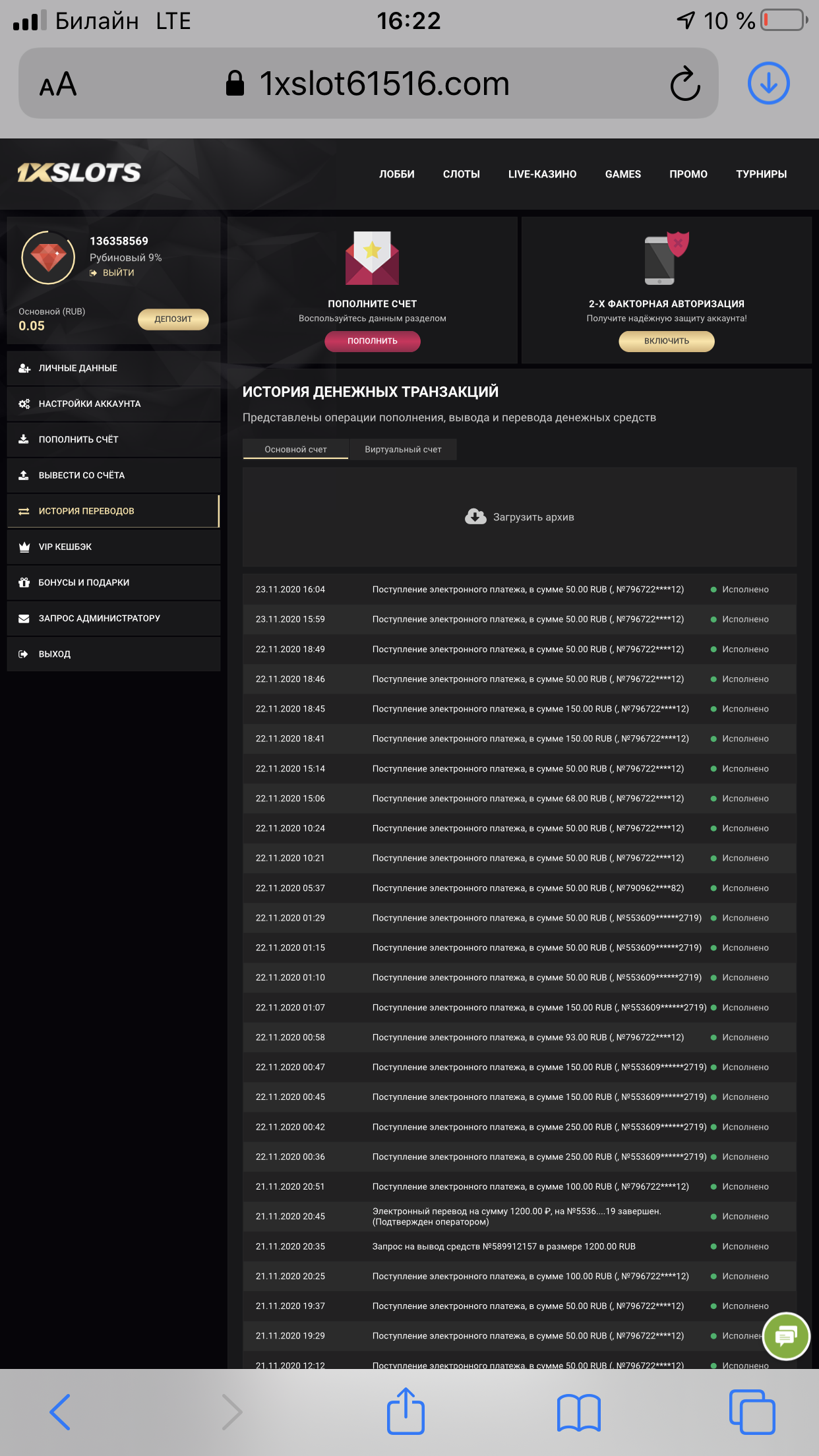The image size is (819, 1456).
Task: Tap the 1xslot61516.com address field
Action: pos(369,84)
